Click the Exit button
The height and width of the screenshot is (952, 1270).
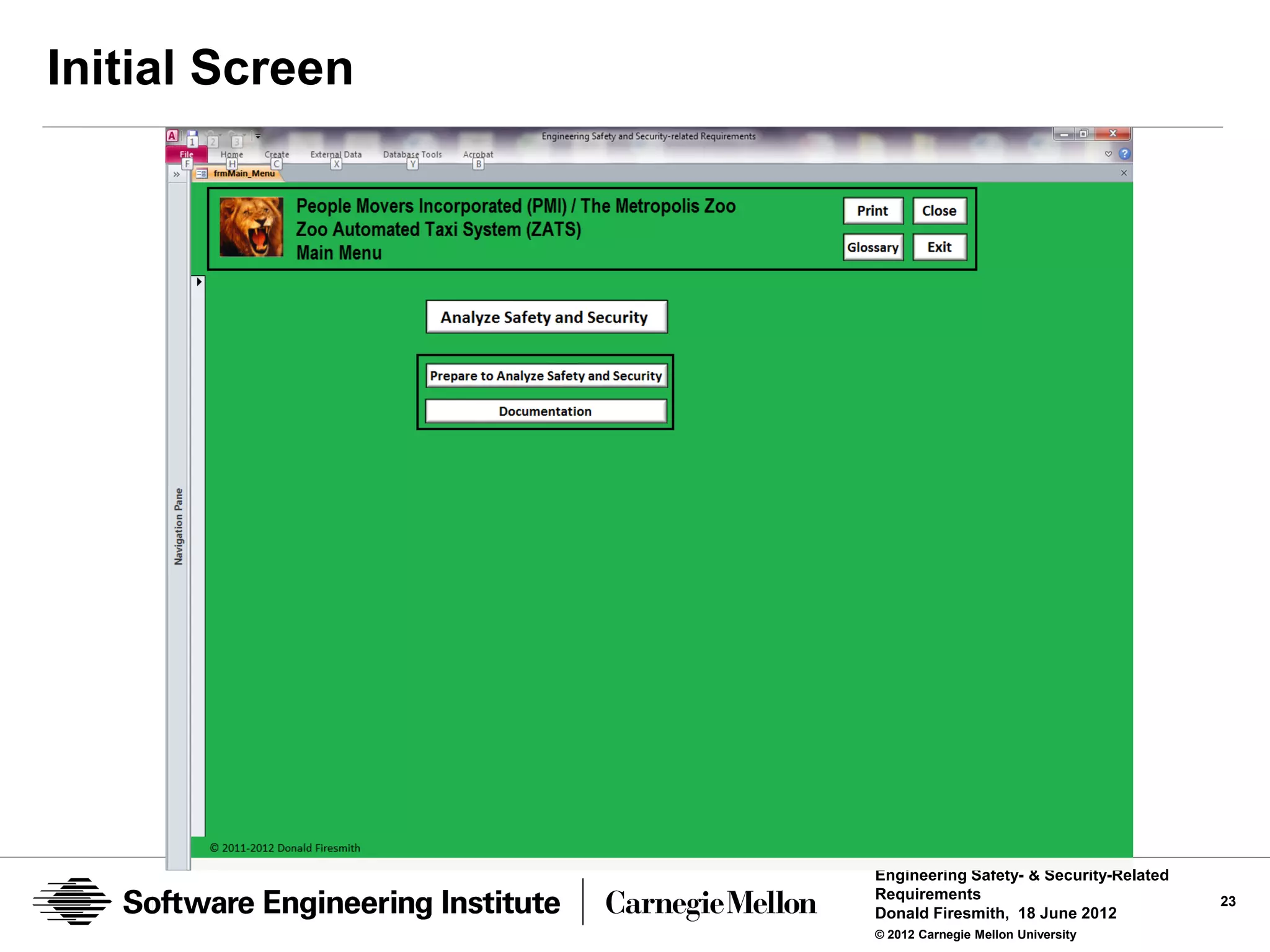[x=939, y=247]
